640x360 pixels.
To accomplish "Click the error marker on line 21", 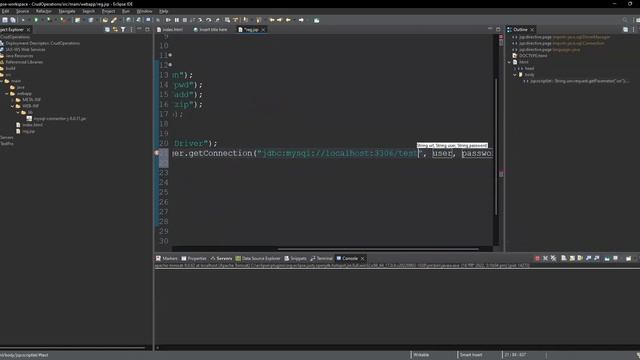I will click(157, 153).
